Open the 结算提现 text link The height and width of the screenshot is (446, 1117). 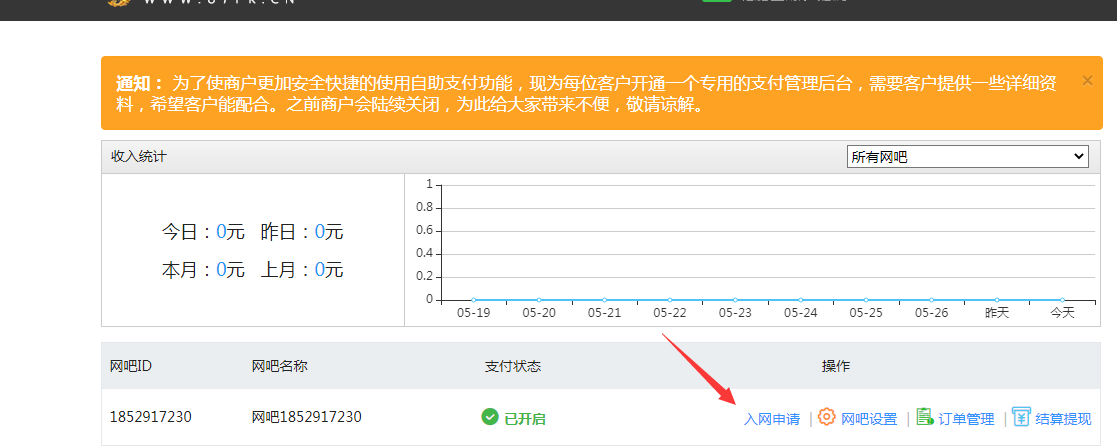pos(1063,419)
